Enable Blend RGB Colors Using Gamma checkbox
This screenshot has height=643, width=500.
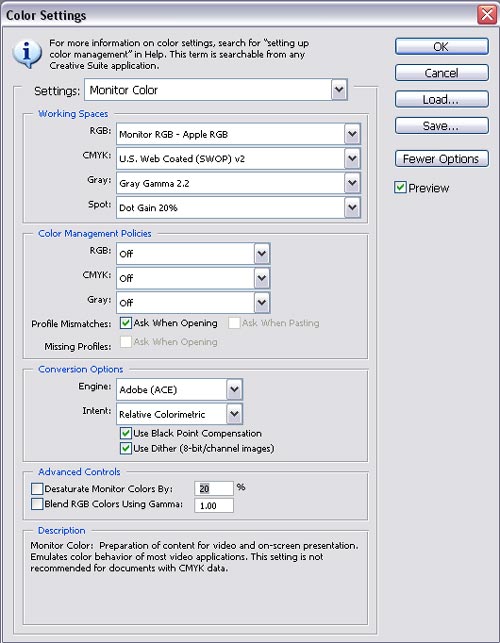[37, 504]
